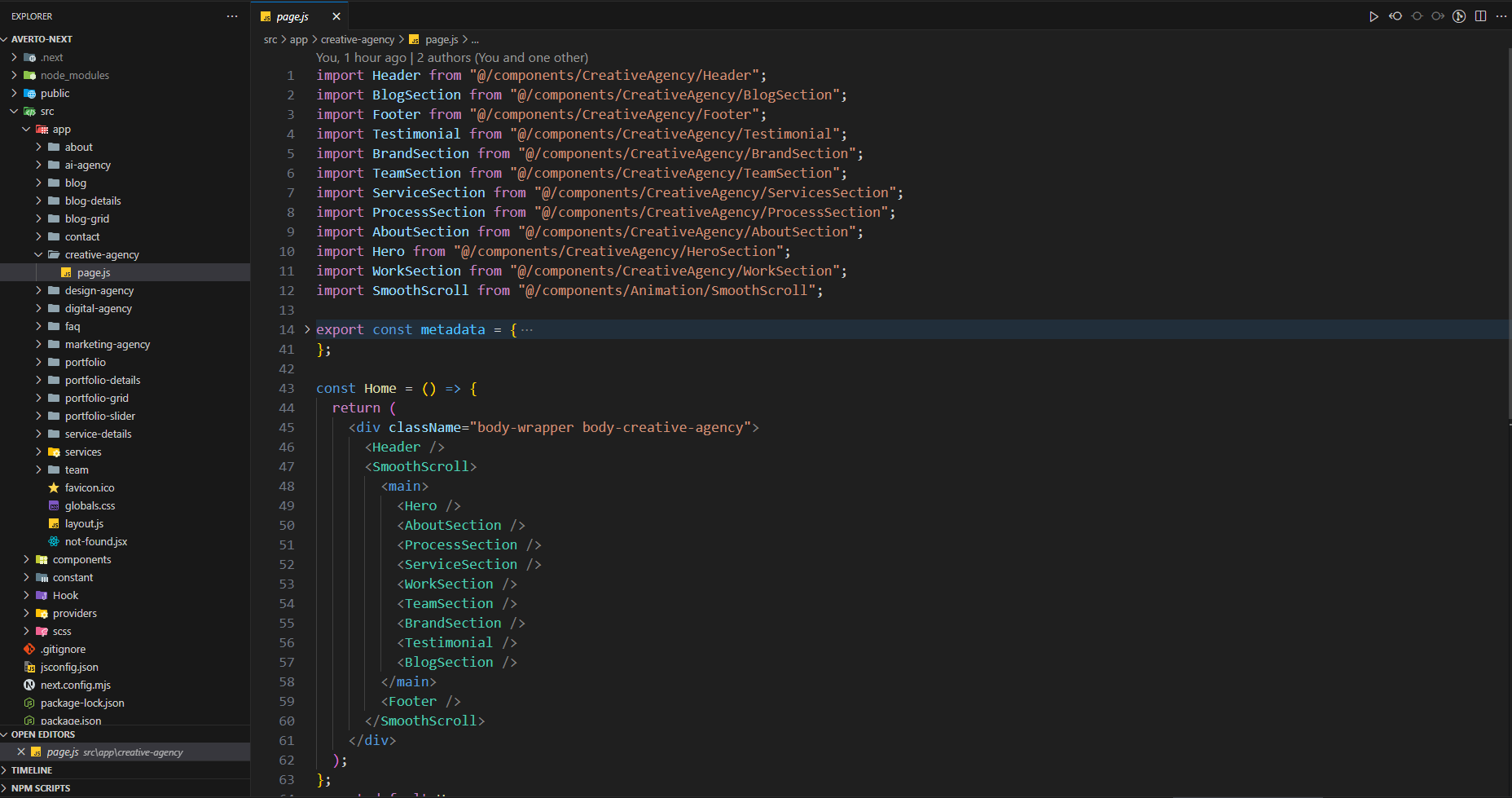This screenshot has width=1512, height=798.
Task: Collapse the src folder chevron
Action: [14, 111]
